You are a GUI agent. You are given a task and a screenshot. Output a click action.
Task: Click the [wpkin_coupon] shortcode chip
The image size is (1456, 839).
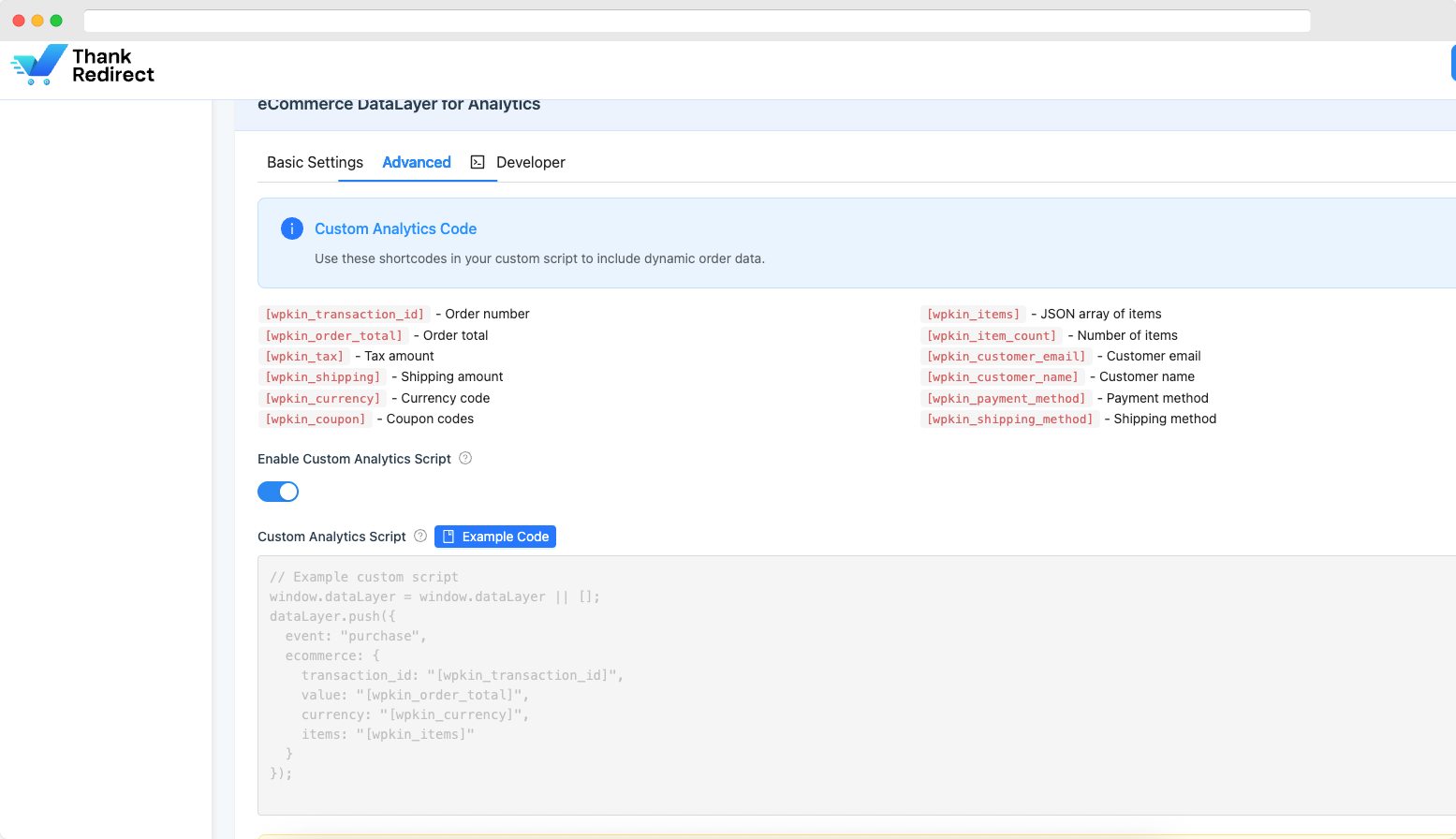315,419
